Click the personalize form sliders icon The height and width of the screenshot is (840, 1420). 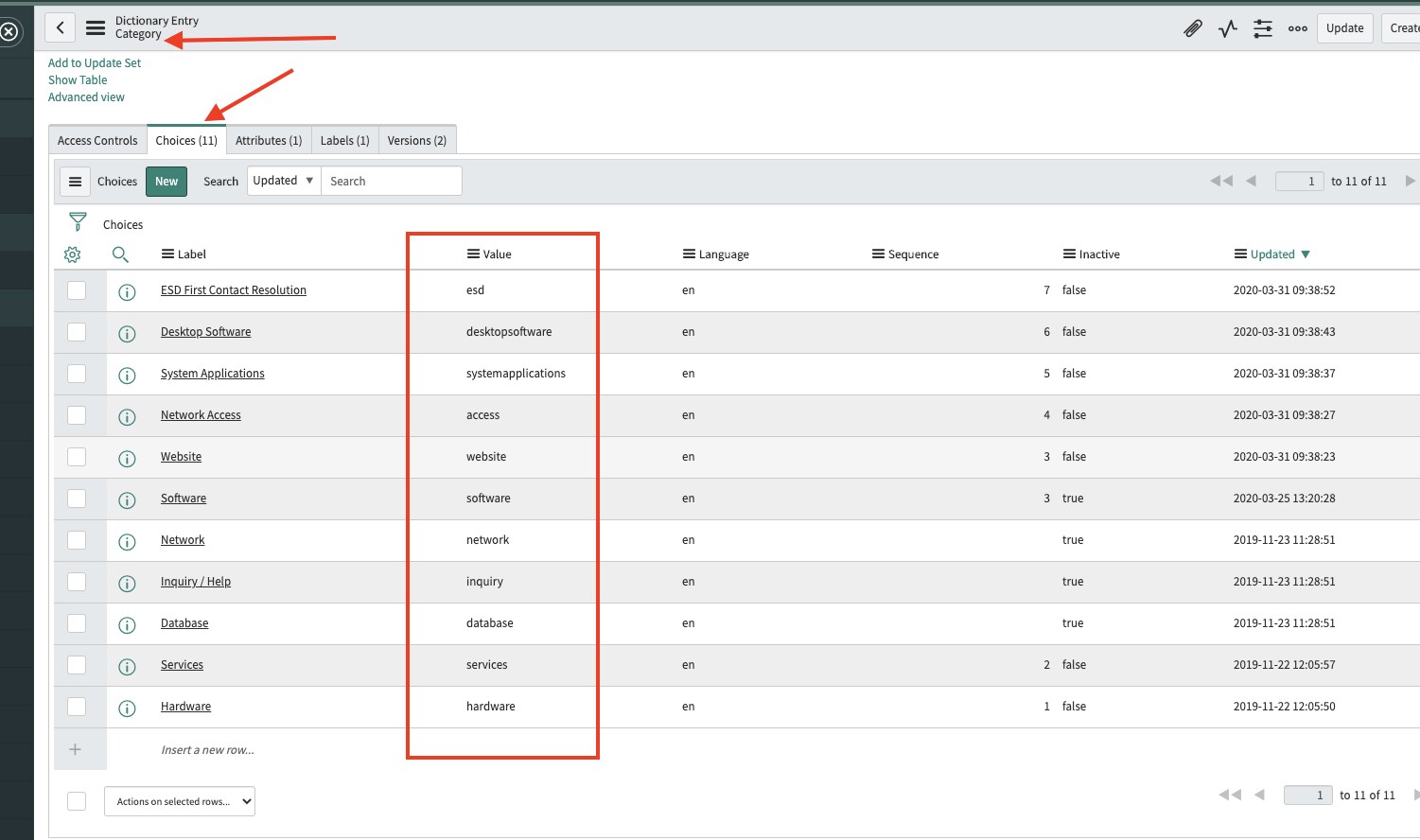(x=1263, y=28)
